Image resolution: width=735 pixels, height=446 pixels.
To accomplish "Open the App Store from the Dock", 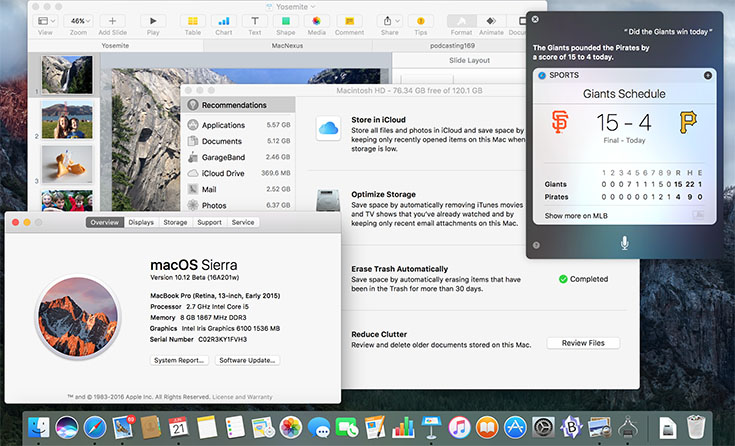I will click(515, 427).
